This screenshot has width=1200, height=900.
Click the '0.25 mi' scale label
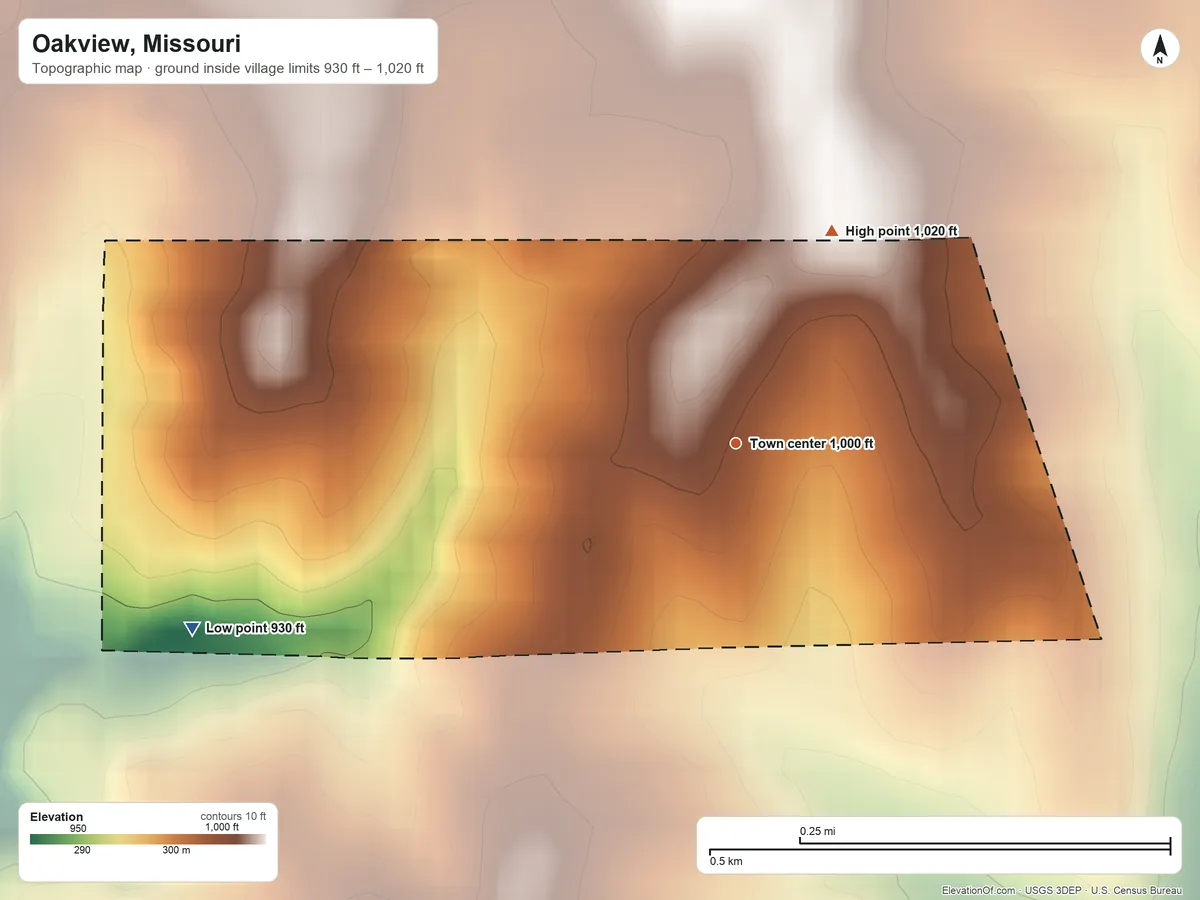[x=817, y=831]
